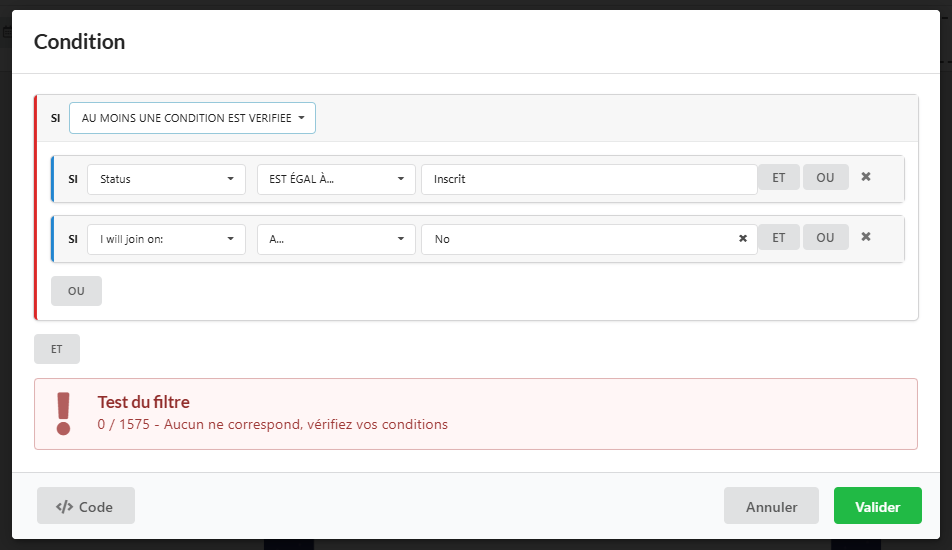Expand the 'I will join on:' field dropdown
952x550 pixels.
166,239
